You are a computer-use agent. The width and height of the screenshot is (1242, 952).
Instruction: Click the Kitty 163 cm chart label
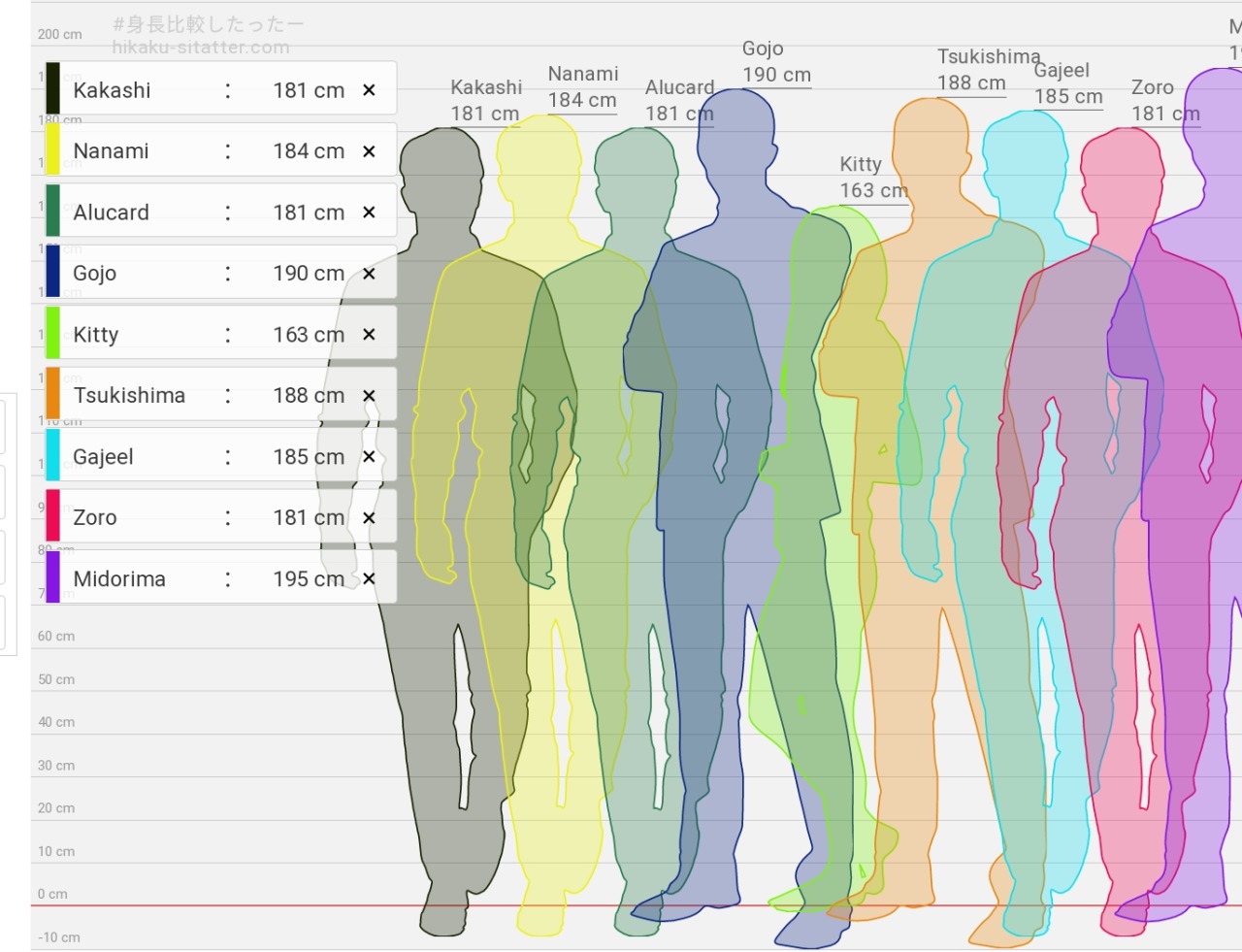873,177
